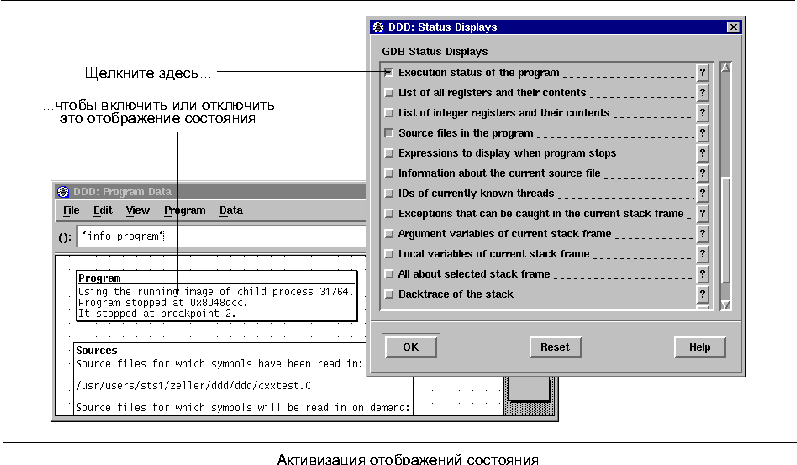Click the (): argument label

pos(65,237)
